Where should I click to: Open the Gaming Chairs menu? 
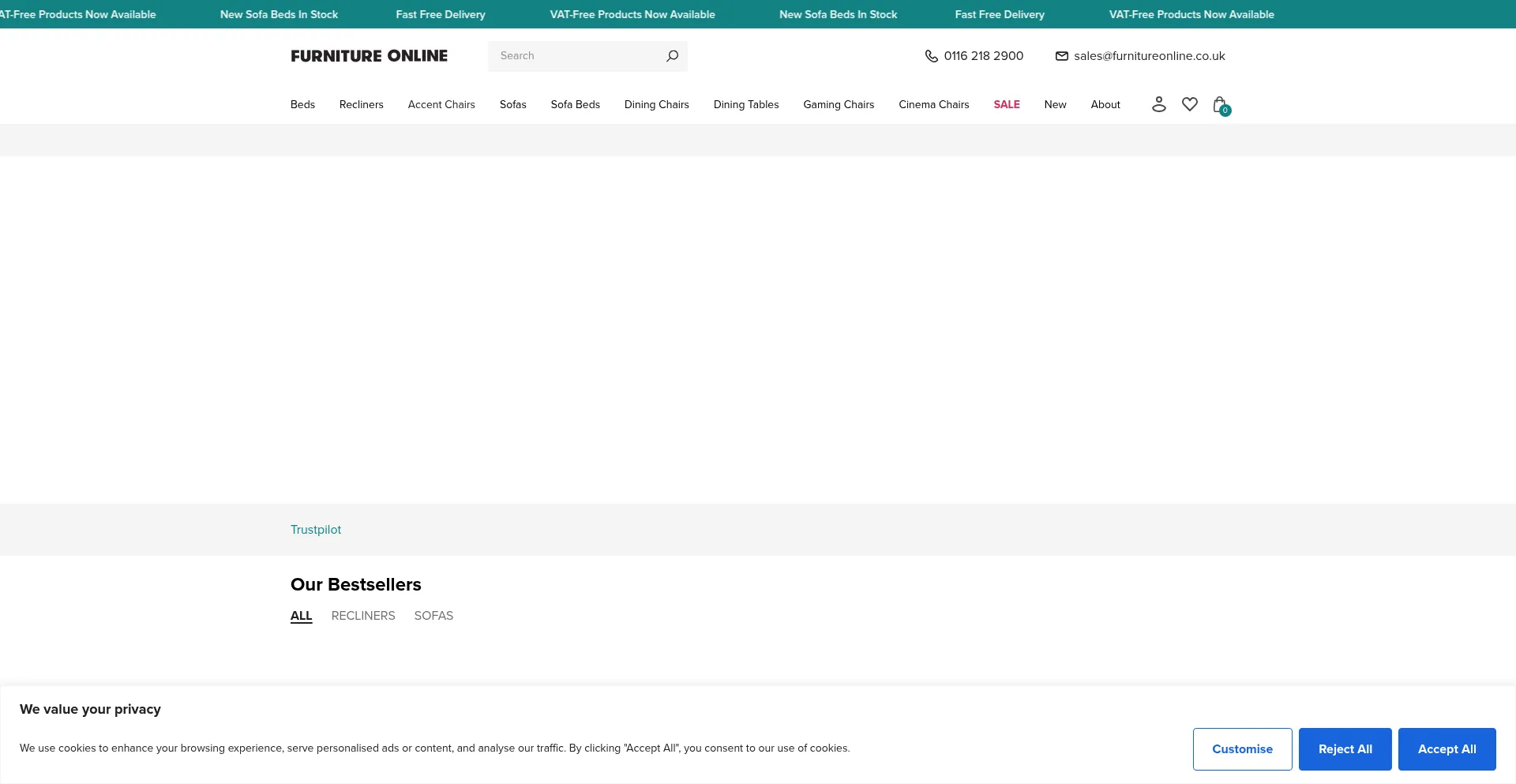839,104
